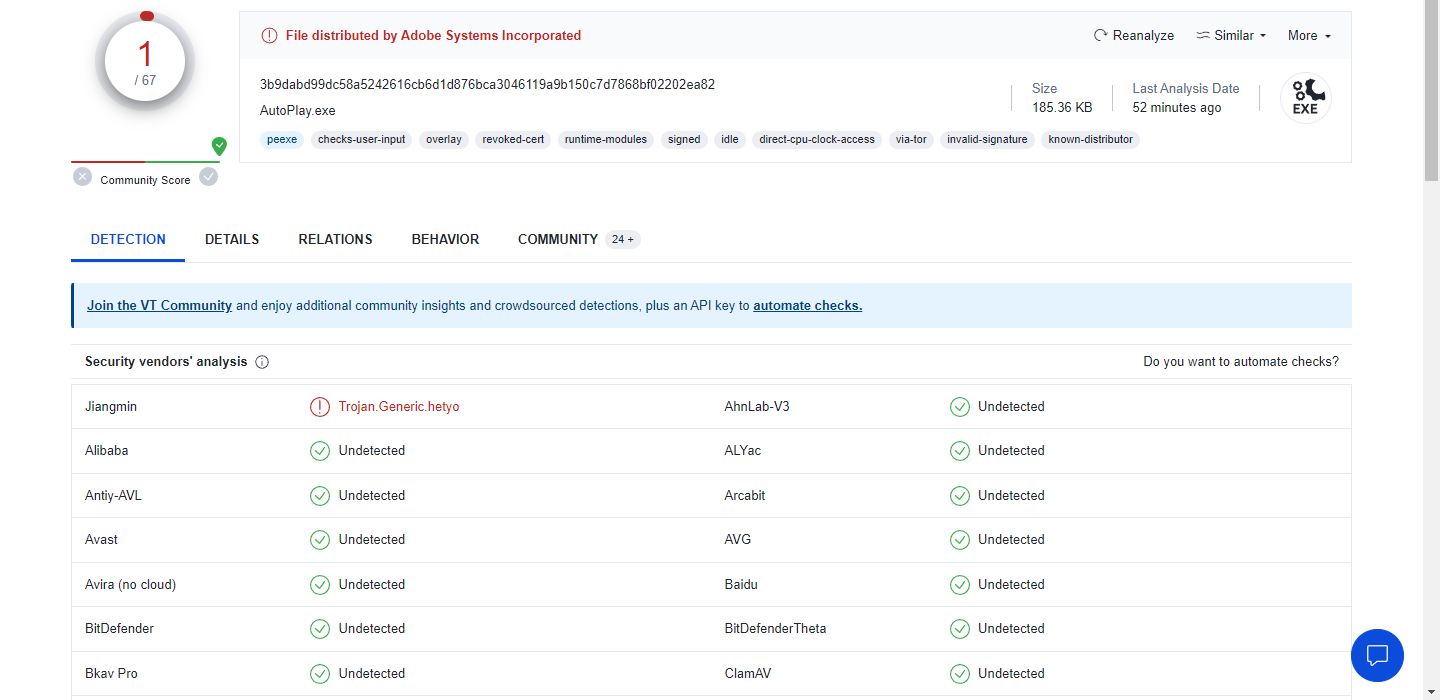The height and width of the screenshot is (700, 1440).
Task: Click the detection score gauge showing 1/67
Action: point(146,62)
